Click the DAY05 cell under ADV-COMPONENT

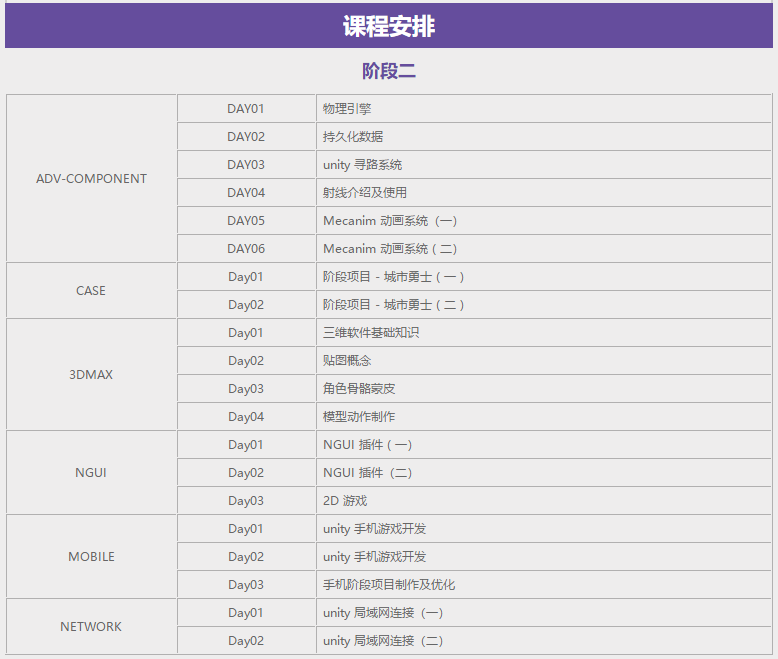tap(246, 221)
